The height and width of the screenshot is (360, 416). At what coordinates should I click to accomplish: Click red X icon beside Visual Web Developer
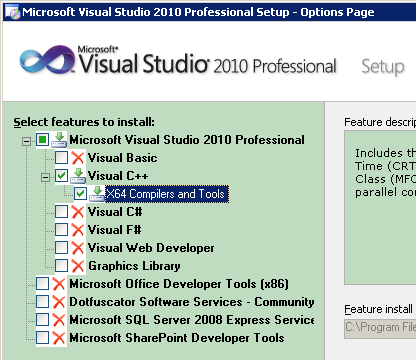pyautogui.click(x=78, y=248)
